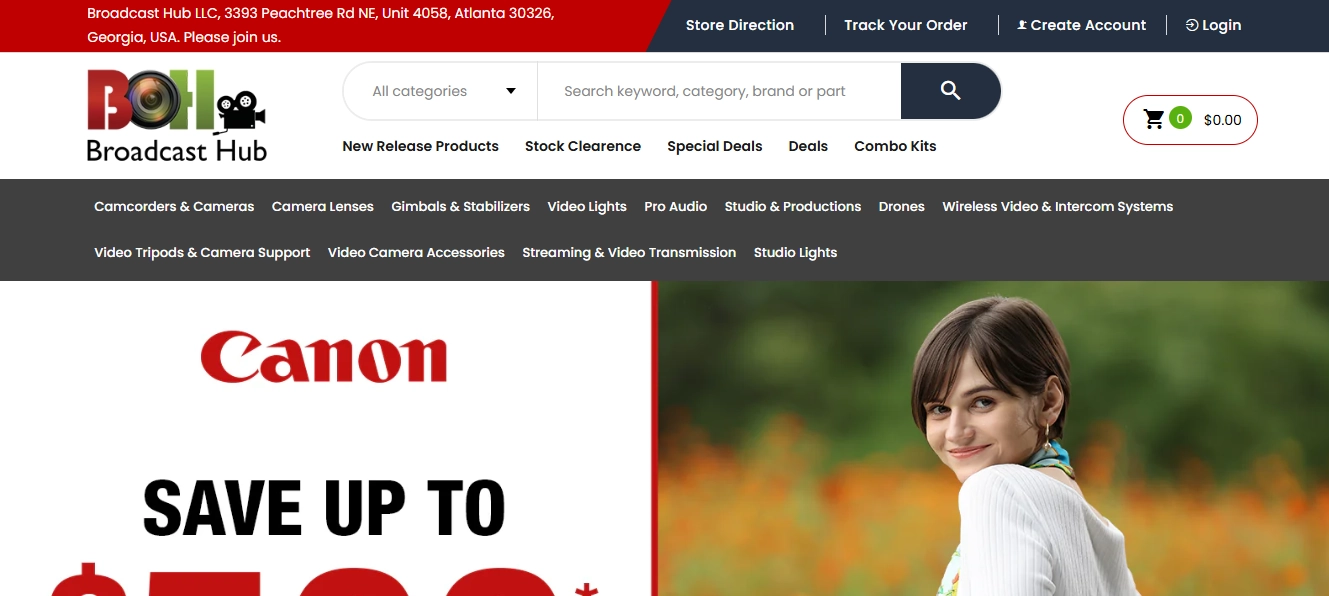1329x596 pixels.
Task: Open the shopping cart icon
Action: click(1154, 120)
